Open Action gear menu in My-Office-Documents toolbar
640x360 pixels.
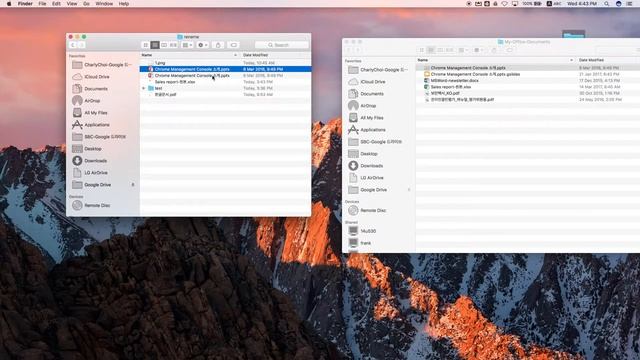479,50
